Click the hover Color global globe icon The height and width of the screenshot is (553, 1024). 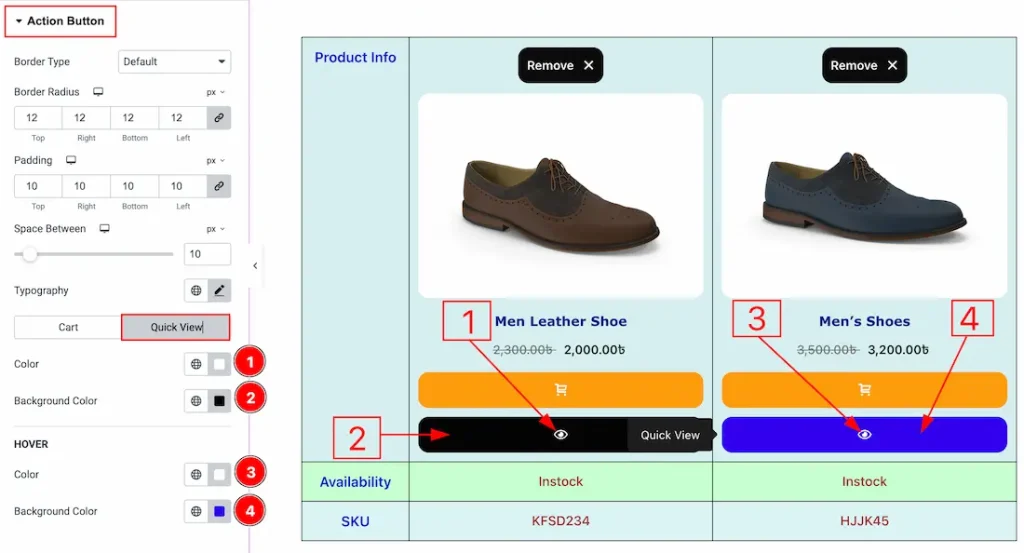(196, 475)
